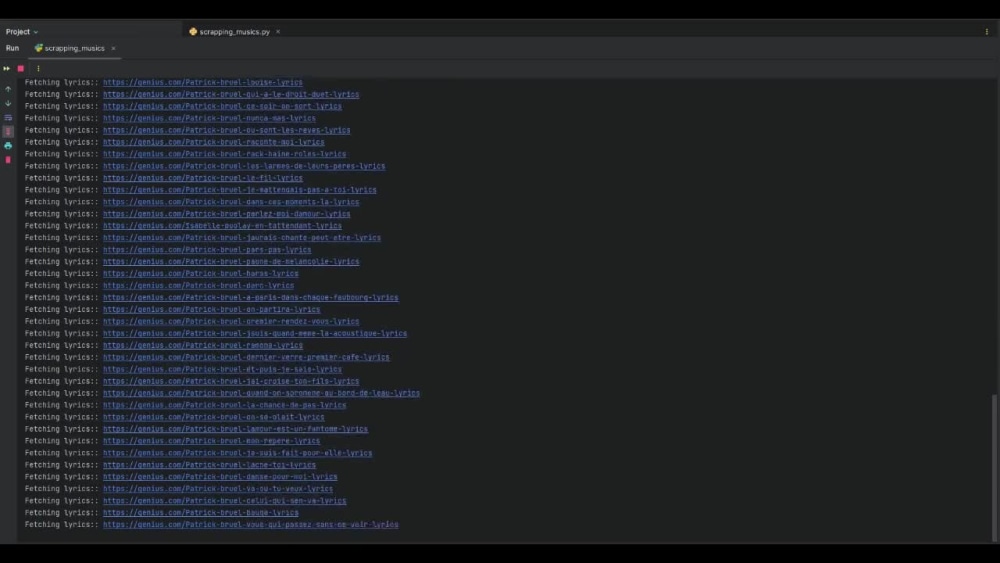
Task: Open the dans-ces-moments-la-lyrics link
Action: (231, 202)
